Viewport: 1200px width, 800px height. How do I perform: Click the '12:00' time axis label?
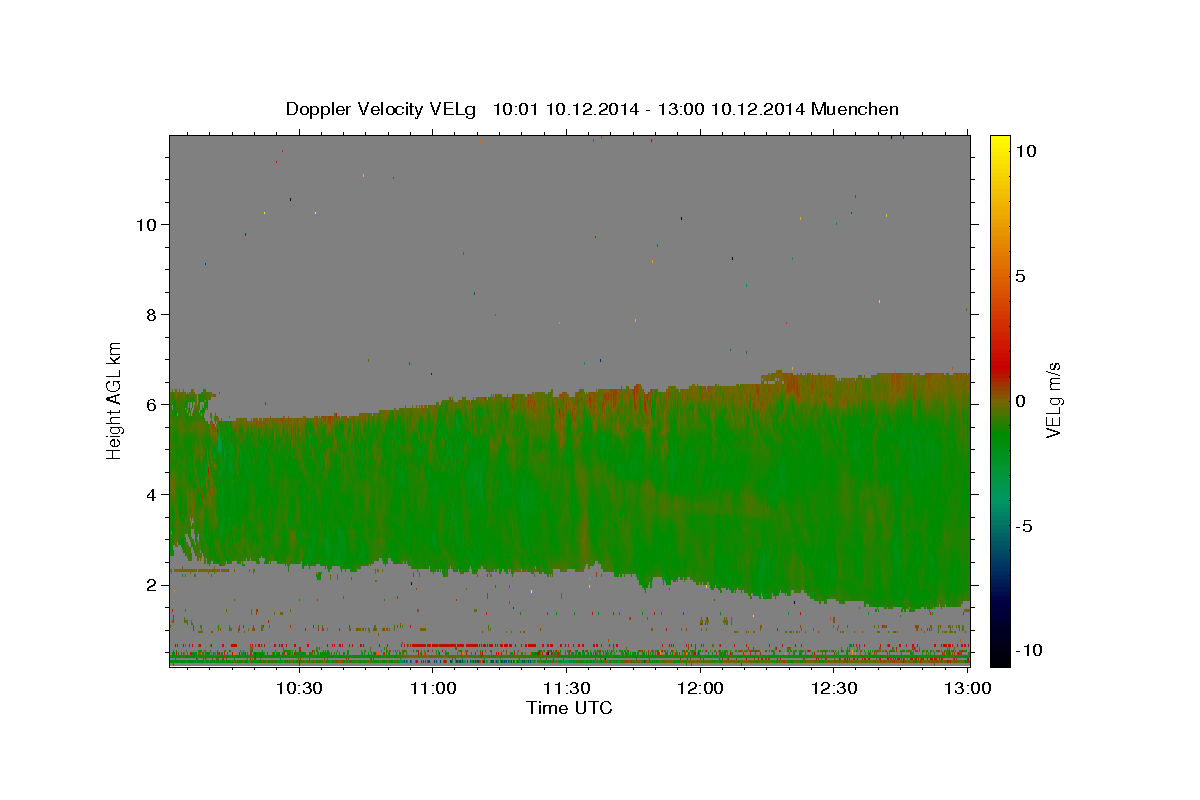[701, 688]
